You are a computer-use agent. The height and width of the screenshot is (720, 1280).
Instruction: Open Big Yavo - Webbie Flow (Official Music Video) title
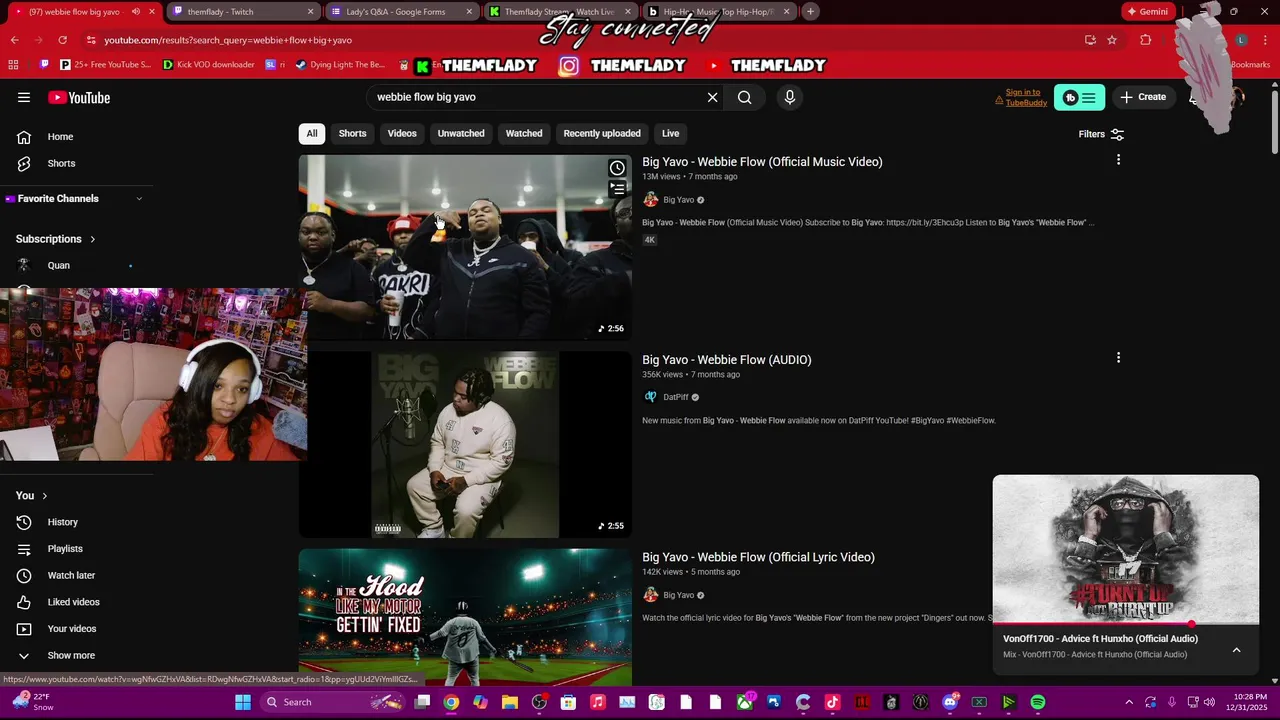[x=762, y=162]
